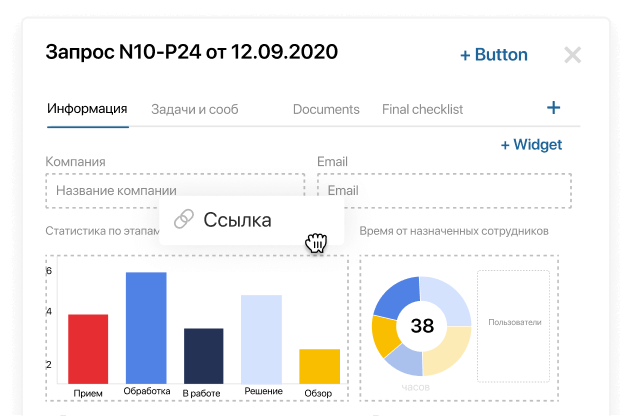Click the + Button action
The width and height of the screenshot is (632, 416).
pyautogui.click(x=493, y=55)
